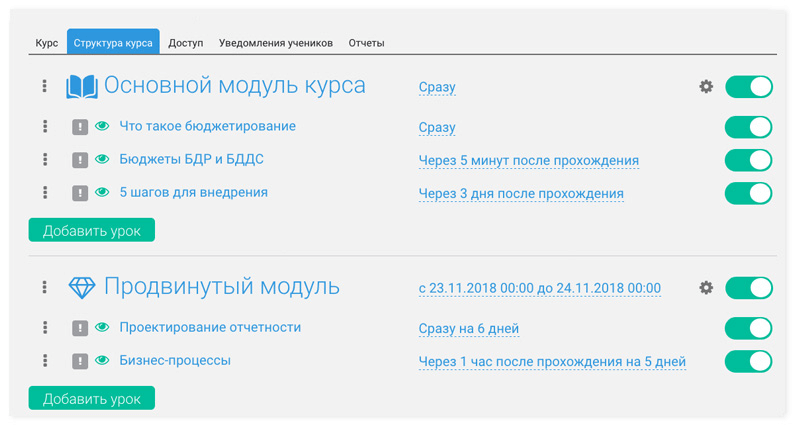The image size is (795, 425).
Task: Click gear icon for Продвинутый модуль
Action: pyautogui.click(x=706, y=288)
